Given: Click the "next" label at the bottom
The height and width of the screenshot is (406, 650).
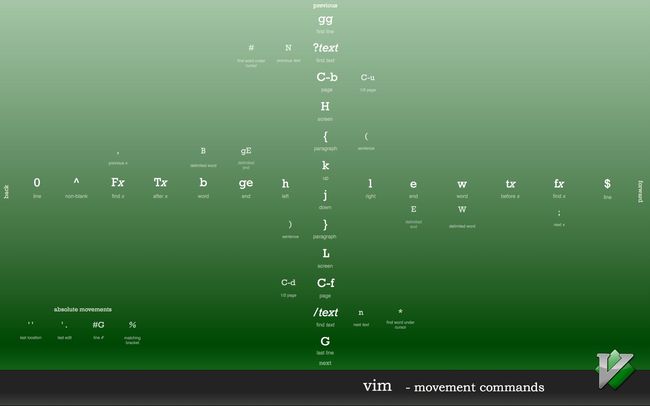Looking at the screenshot, I should (x=325, y=363).
